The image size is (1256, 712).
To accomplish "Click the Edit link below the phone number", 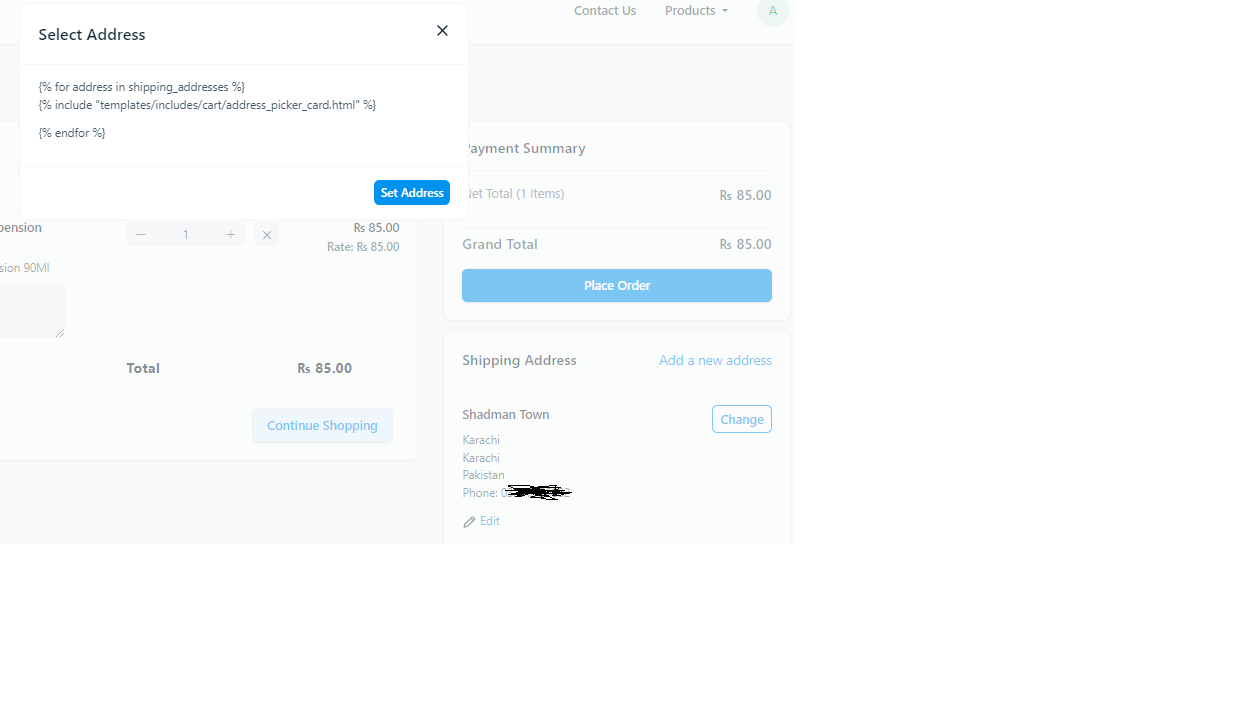I will (x=488, y=520).
